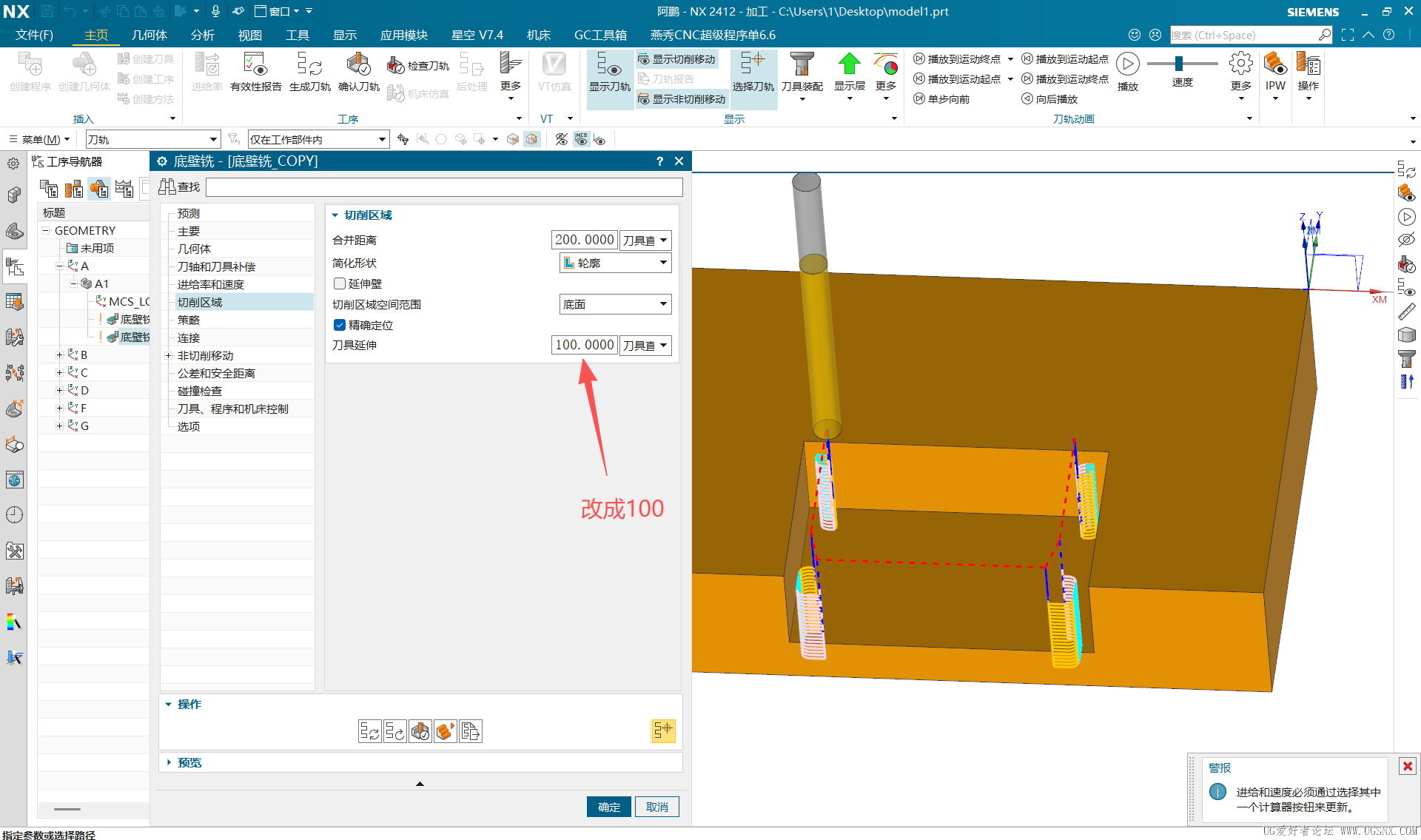Click the verify icon in 操作 section
This screenshot has width=1421, height=840.
click(x=420, y=731)
